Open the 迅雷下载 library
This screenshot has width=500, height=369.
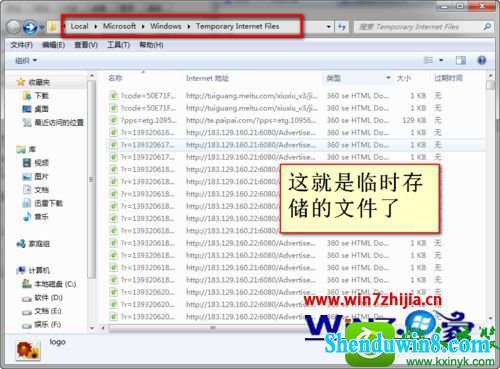pos(48,203)
